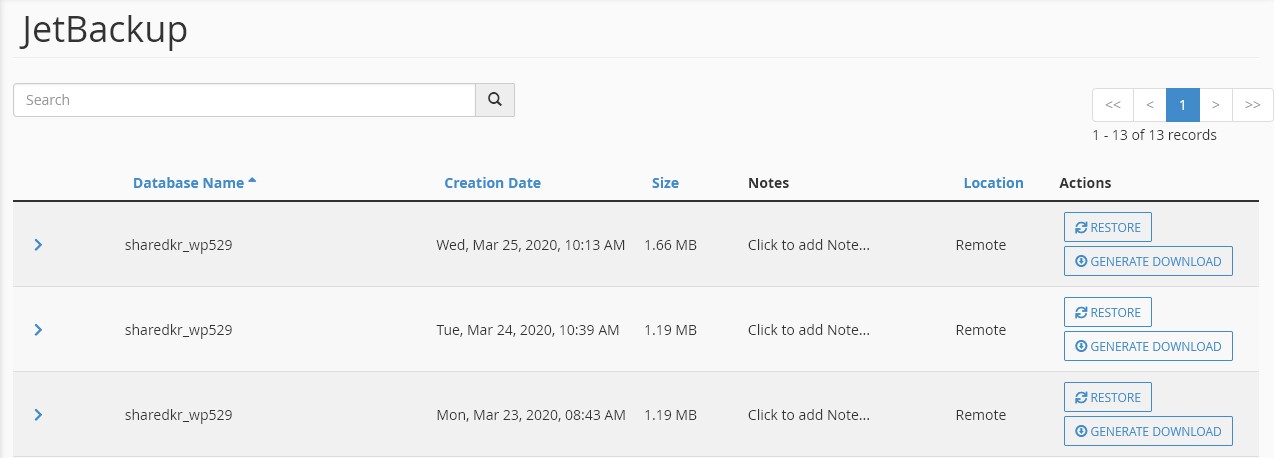The image size is (1275, 458).
Task: Generate download for Mar 23 backup
Action: pyautogui.click(x=1148, y=431)
